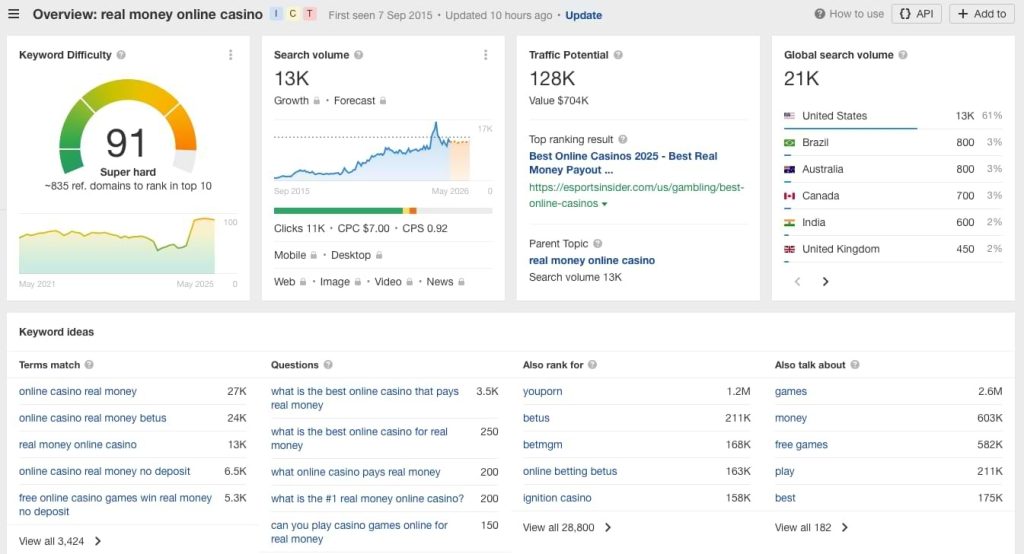Open Search volume card three-dot menu
This screenshot has width=1024, height=554.
click(x=486, y=55)
